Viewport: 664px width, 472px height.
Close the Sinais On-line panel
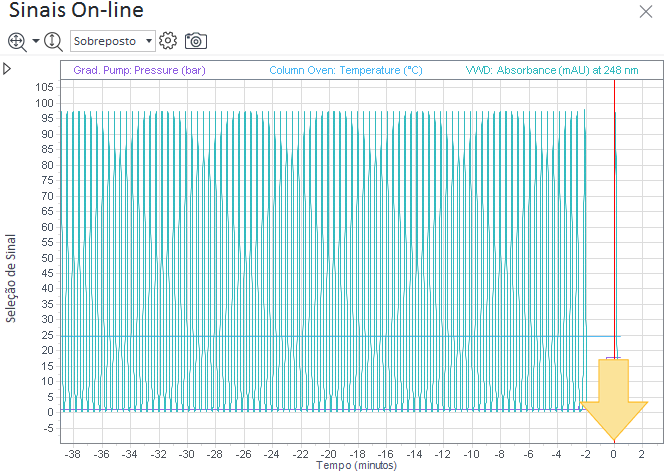click(646, 11)
